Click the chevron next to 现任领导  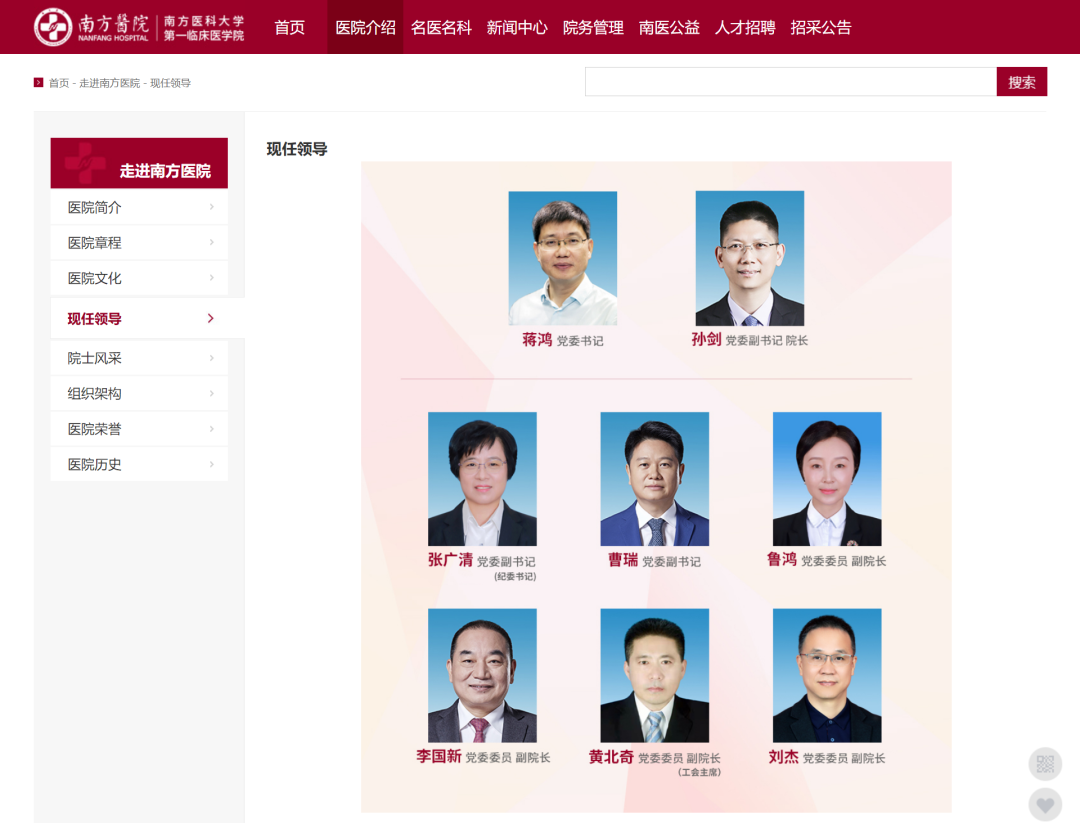[x=211, y=318]
